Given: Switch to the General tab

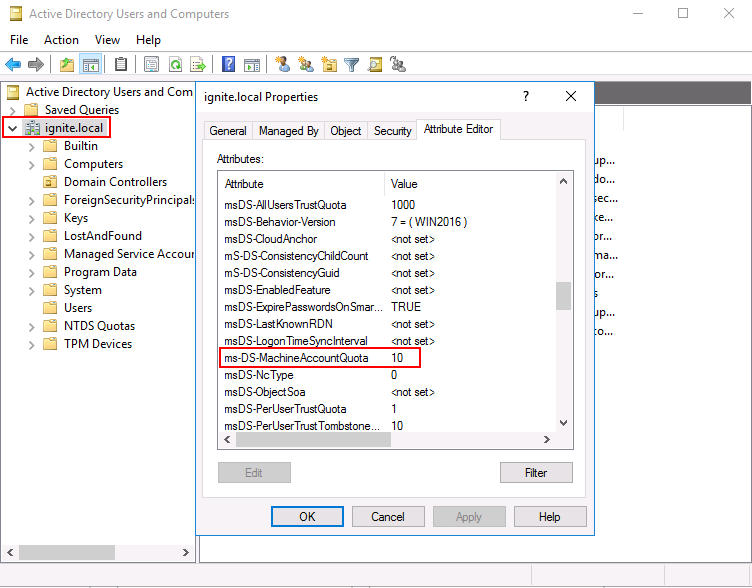Looking at the screenshot, I should coord(228,131).
